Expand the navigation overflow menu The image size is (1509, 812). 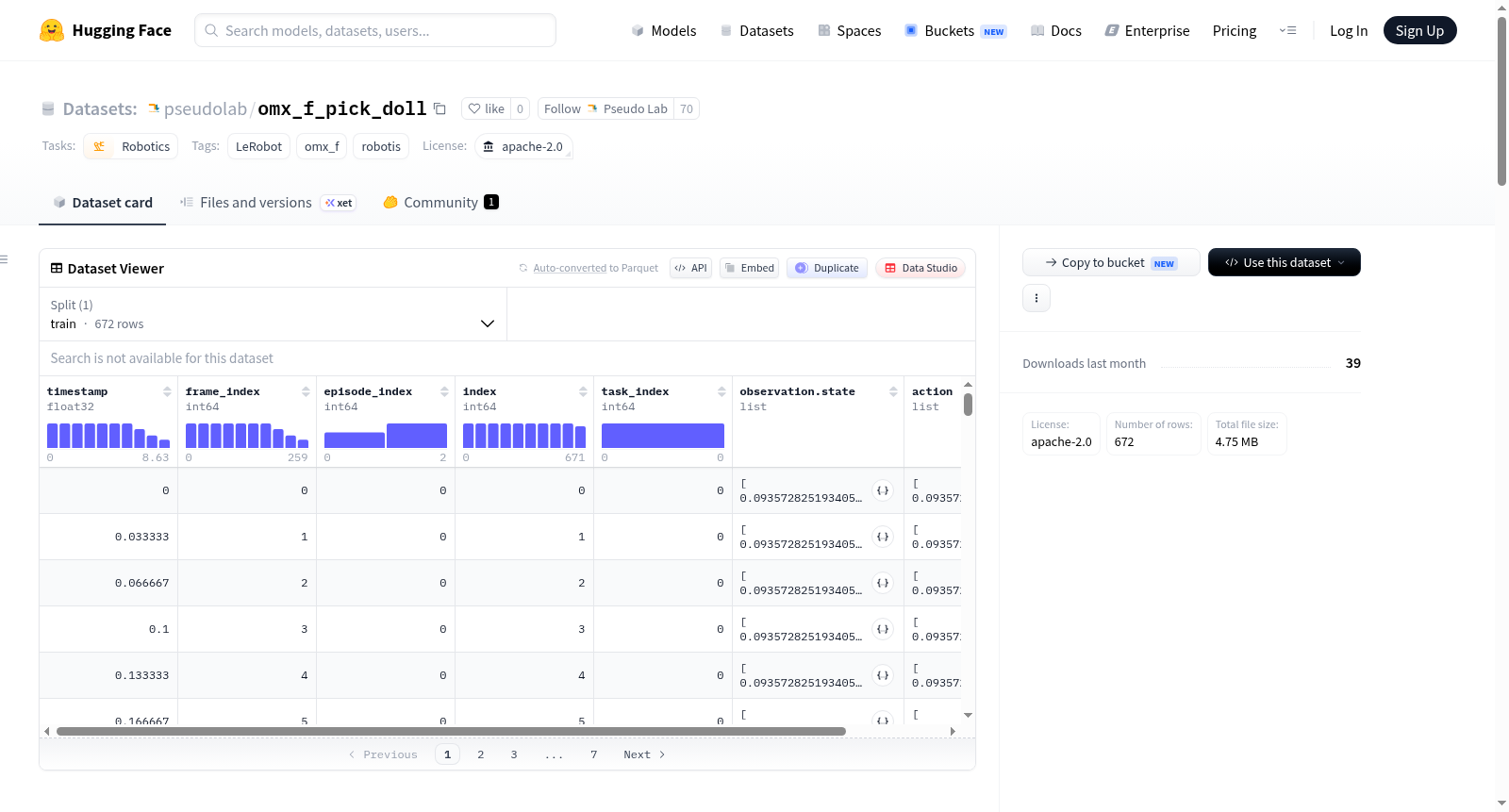[1287, 30]
